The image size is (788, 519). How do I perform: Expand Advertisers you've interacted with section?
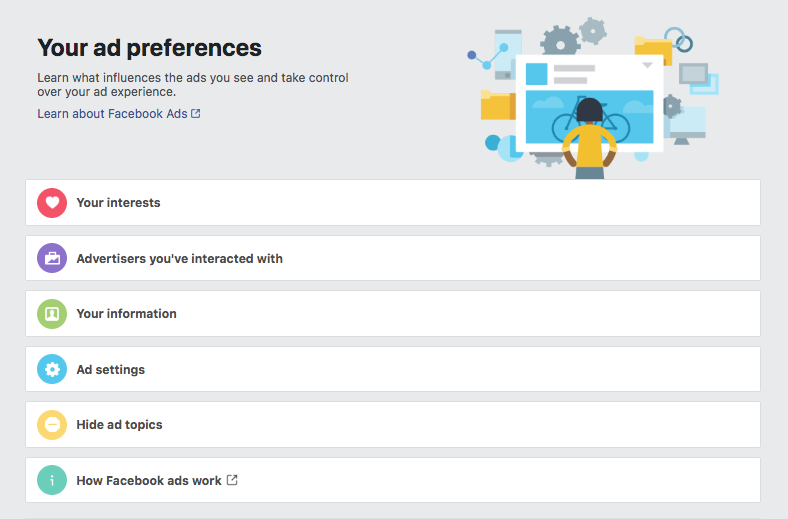tap(392, 258)
